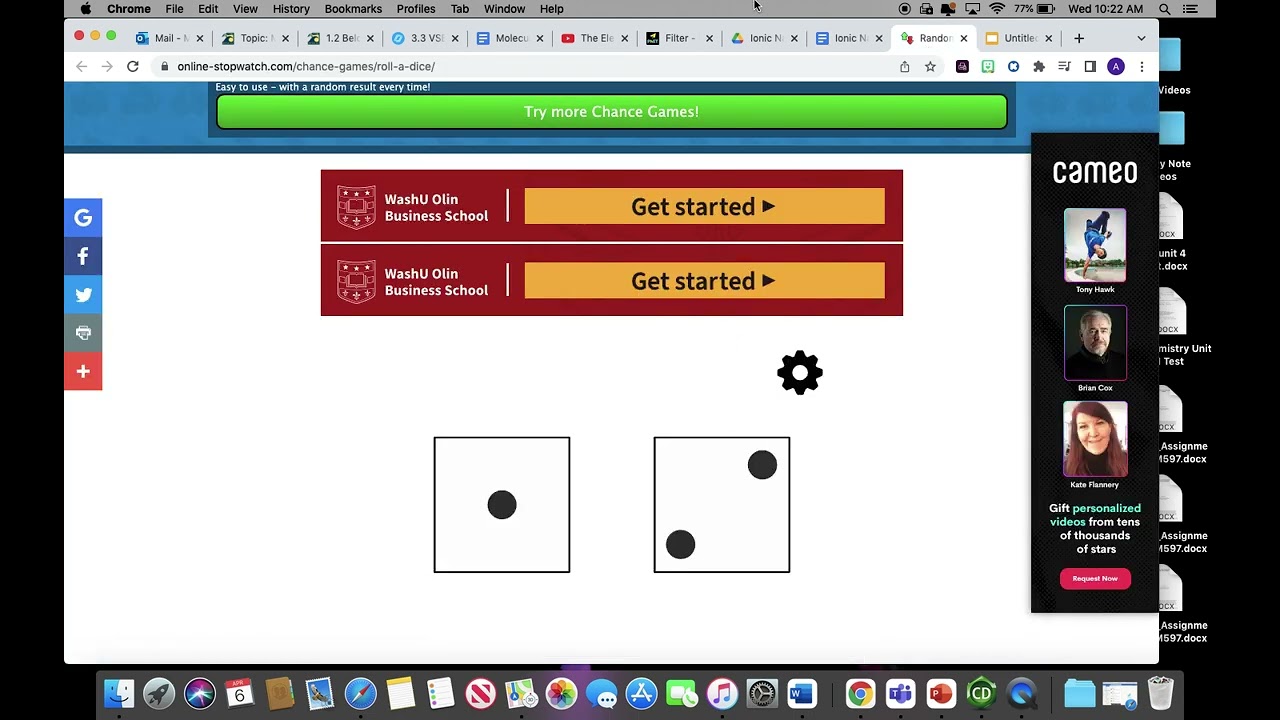Bookmark this page with the star icon
Screen dimensions: 1280x720
tap(930, 66)
